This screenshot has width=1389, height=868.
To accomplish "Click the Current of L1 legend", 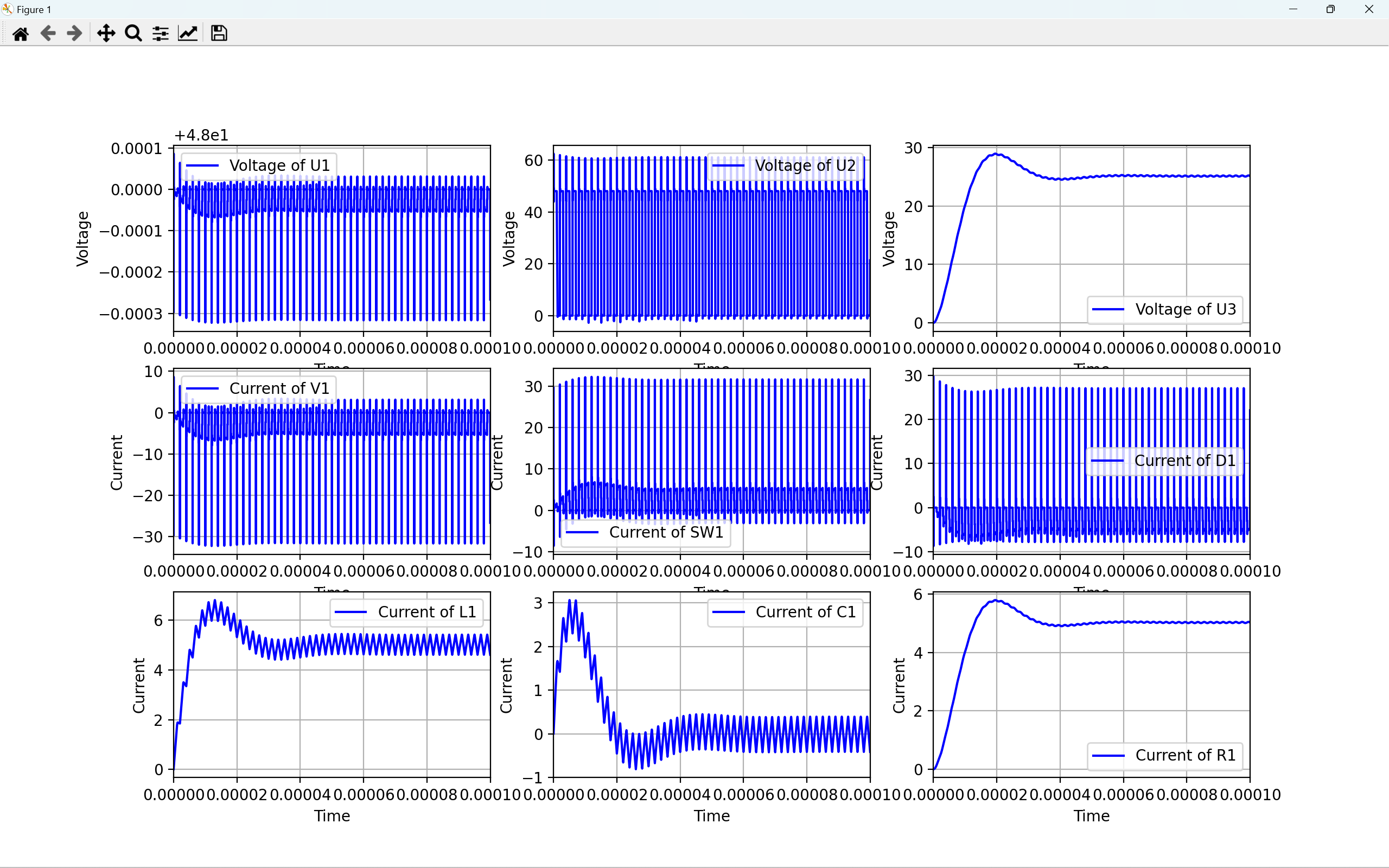I will click(x=406, y=612).
